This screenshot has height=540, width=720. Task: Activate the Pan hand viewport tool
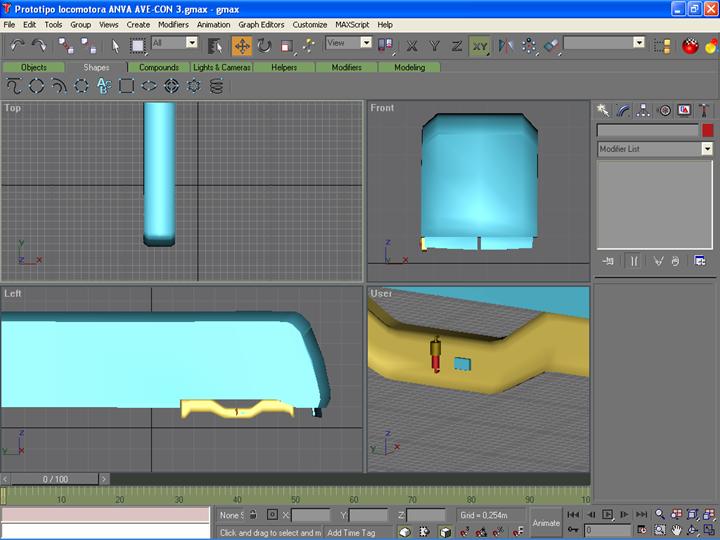coord(677,530)
